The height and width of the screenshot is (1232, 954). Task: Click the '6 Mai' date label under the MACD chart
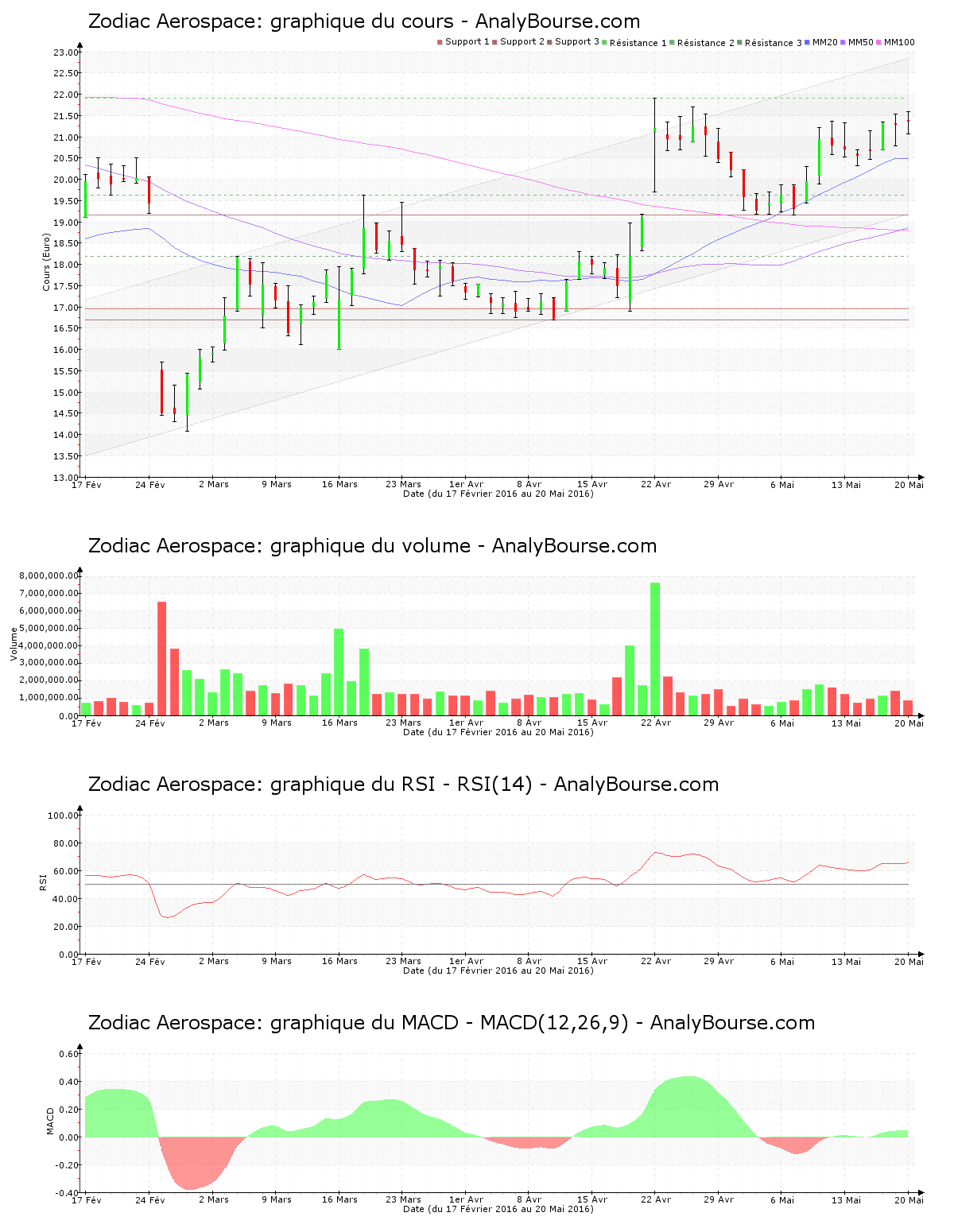coord(782,1199)
